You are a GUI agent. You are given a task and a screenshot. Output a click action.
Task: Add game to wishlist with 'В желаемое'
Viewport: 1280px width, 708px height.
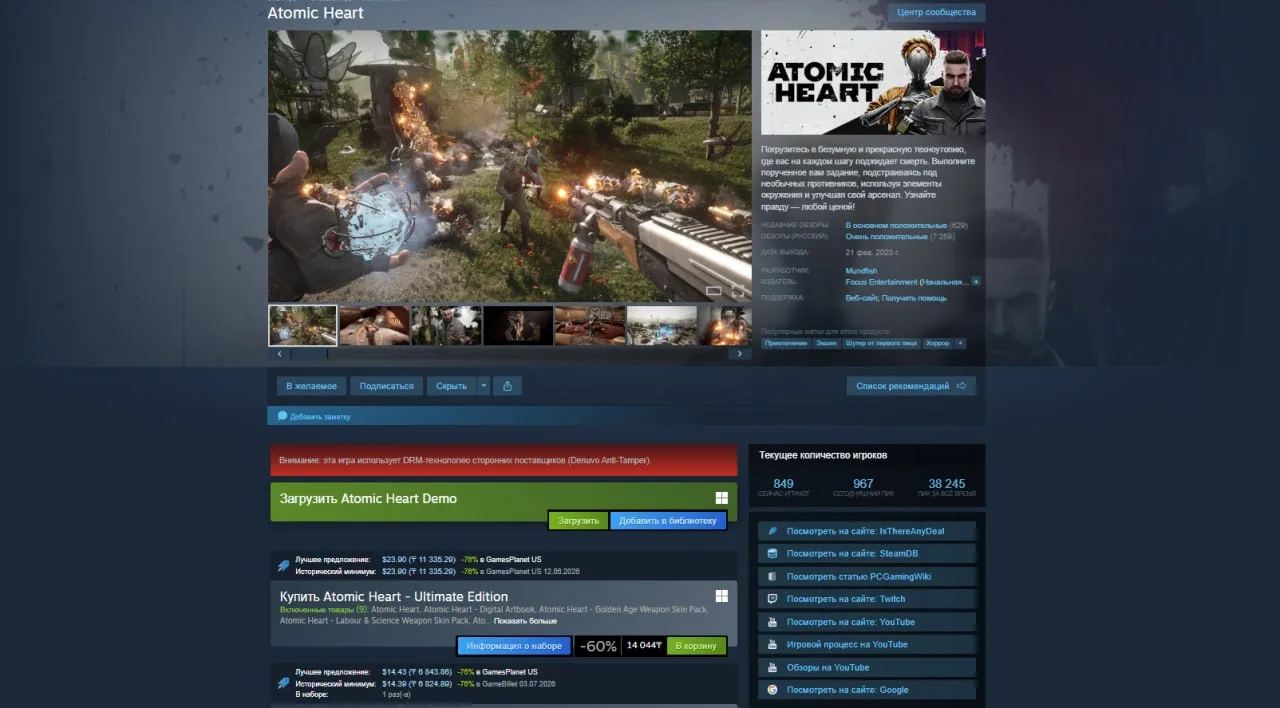coord(312,386)
